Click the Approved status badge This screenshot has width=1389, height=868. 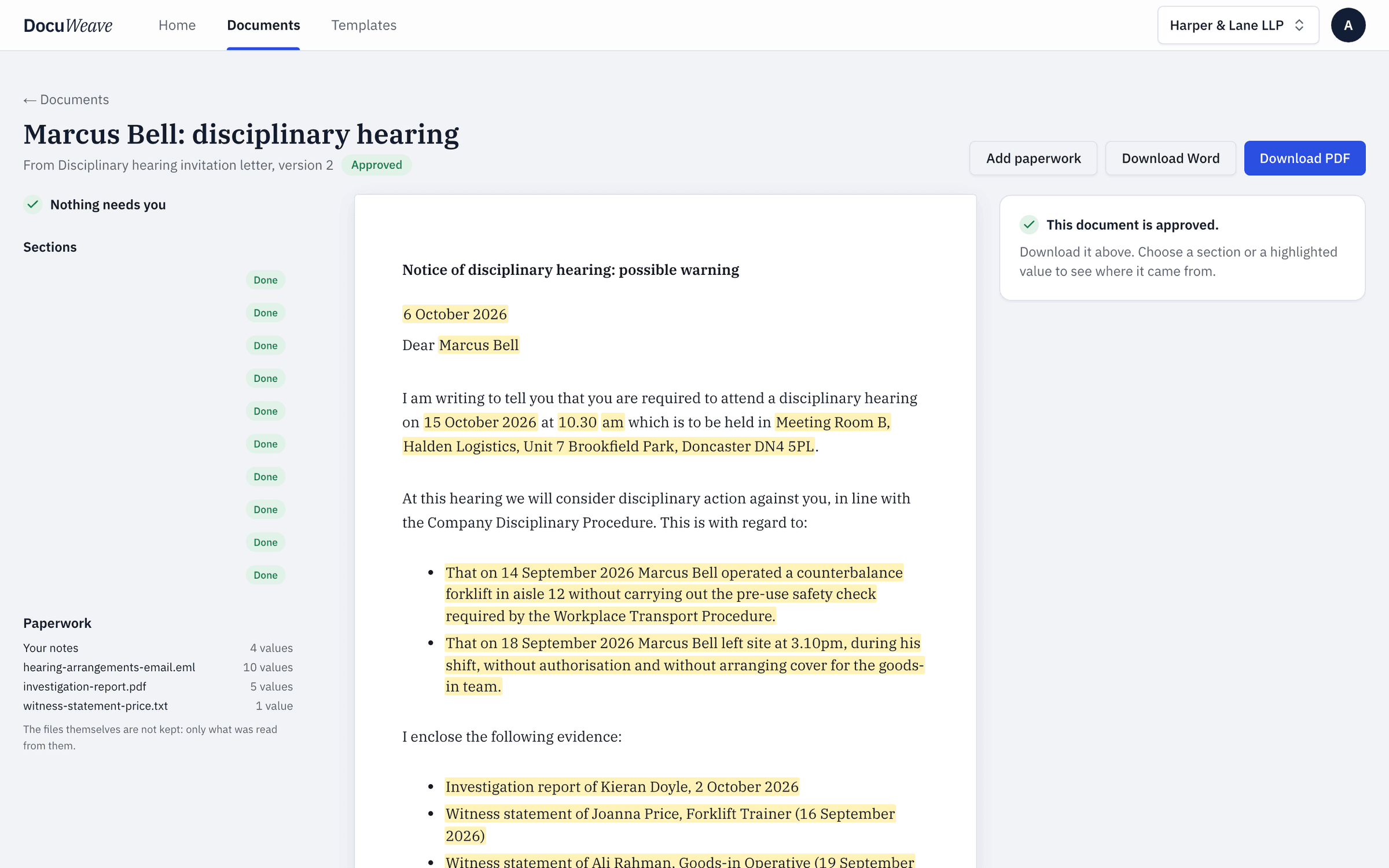point(376,165)
